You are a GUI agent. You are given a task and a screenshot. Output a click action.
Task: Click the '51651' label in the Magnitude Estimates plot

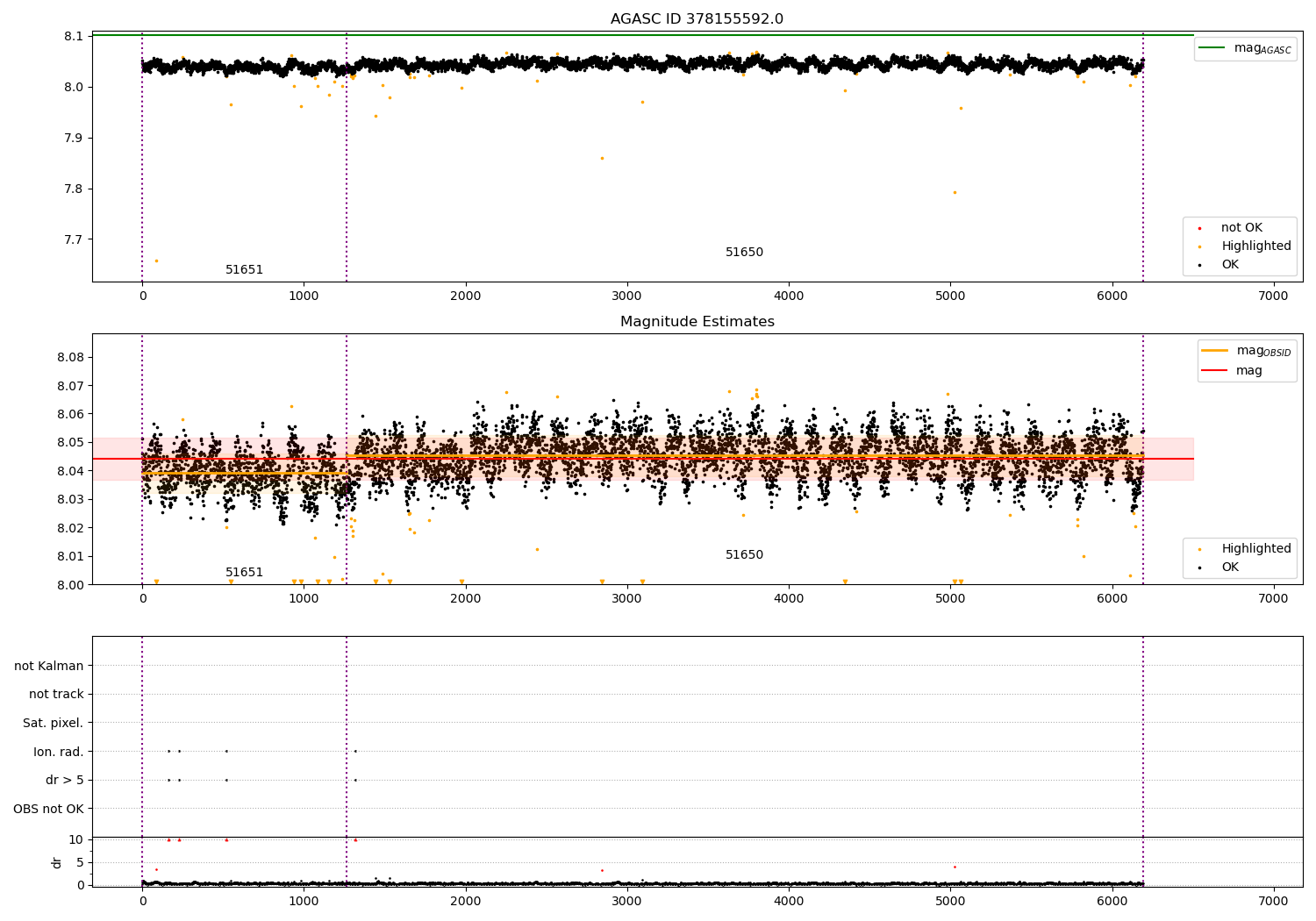tap(244, 572)
